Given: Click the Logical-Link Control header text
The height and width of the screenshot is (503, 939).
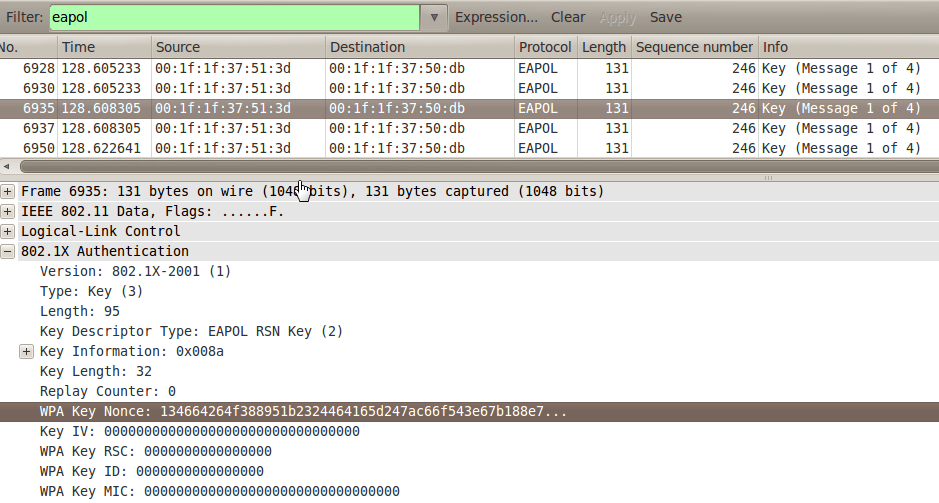Looking at the screenshot, I should 101,231.
